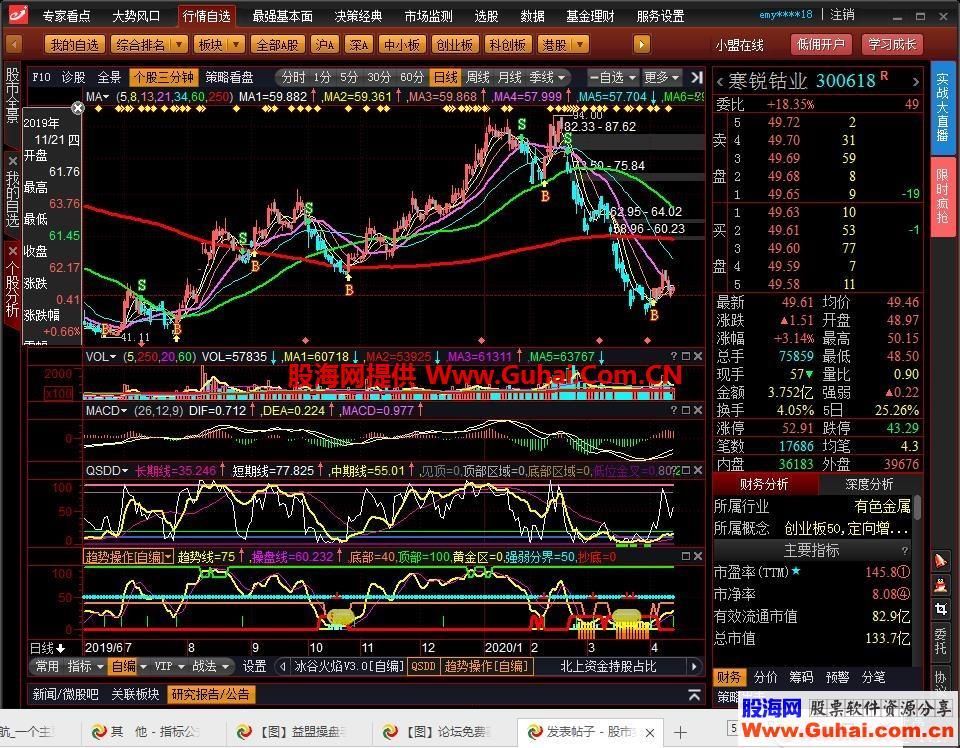Open the 更多 dropdown menu
Image resolution: width=960 pixels, height=748 pixels.
(660, 77)
